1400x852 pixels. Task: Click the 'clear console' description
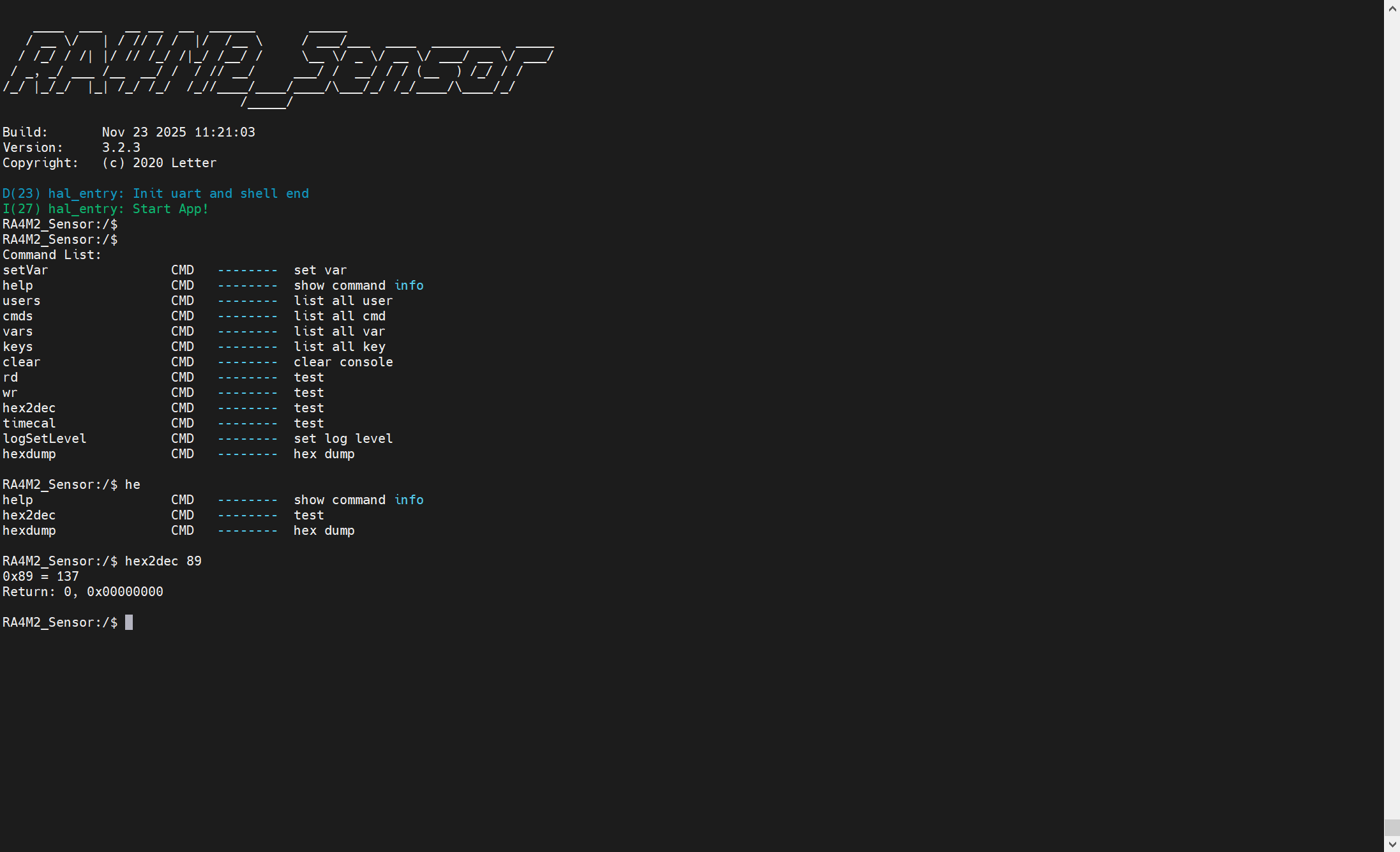(343, 362)
